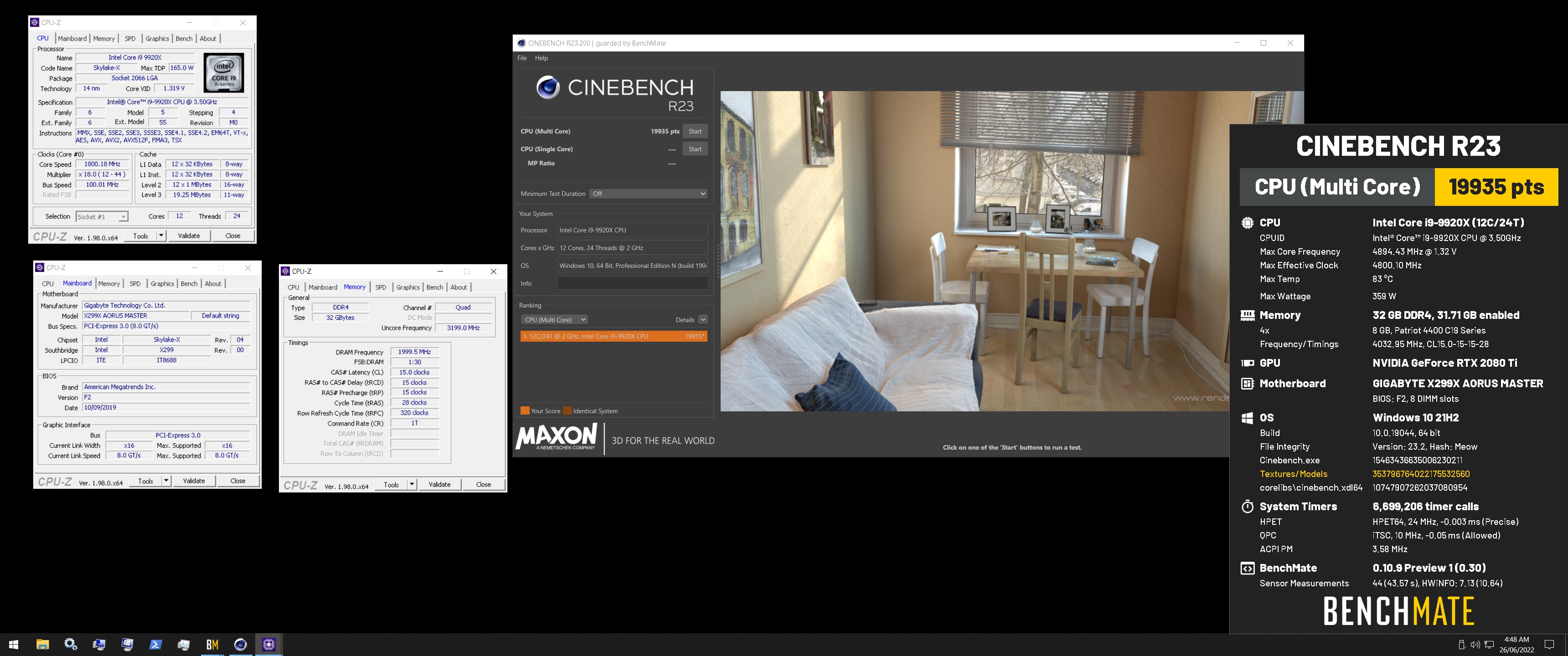Click the monitor with checkmark taskbar icon
This screenshot has width=1568, height=656.
[98, 645]
